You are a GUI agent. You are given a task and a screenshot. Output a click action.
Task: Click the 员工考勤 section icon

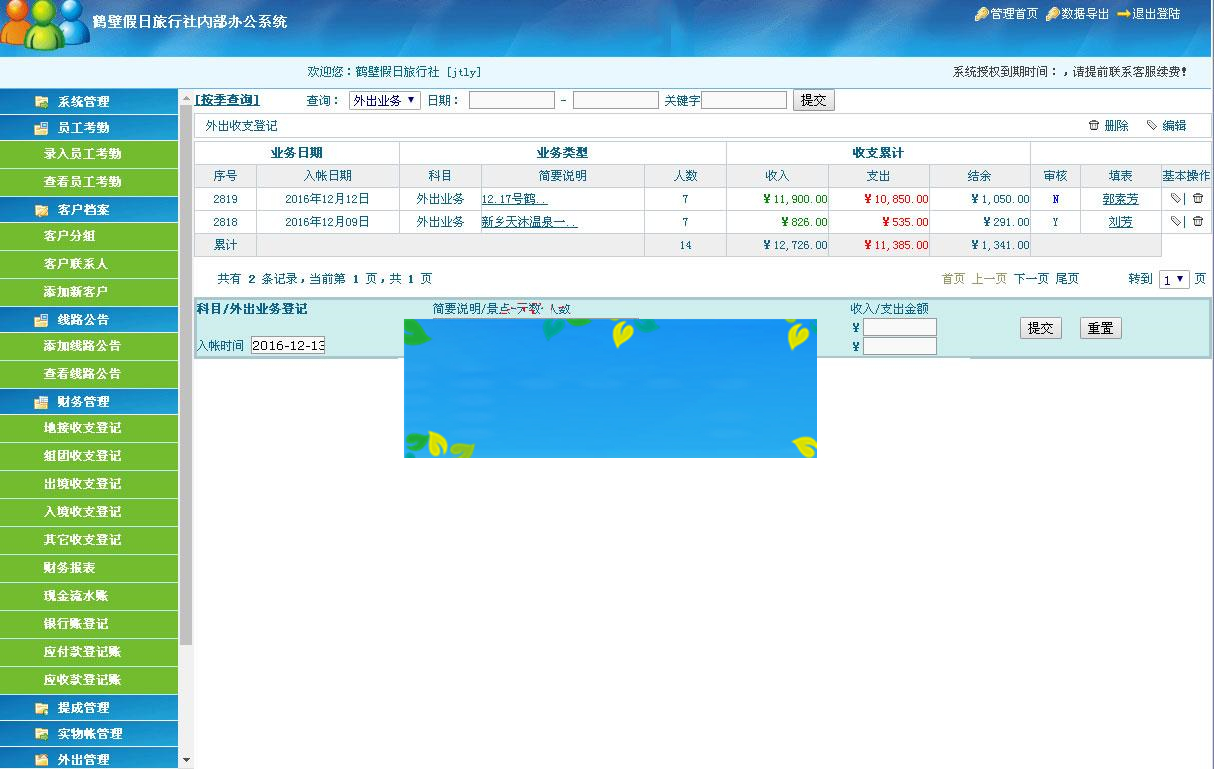click(x=40, y=127)
